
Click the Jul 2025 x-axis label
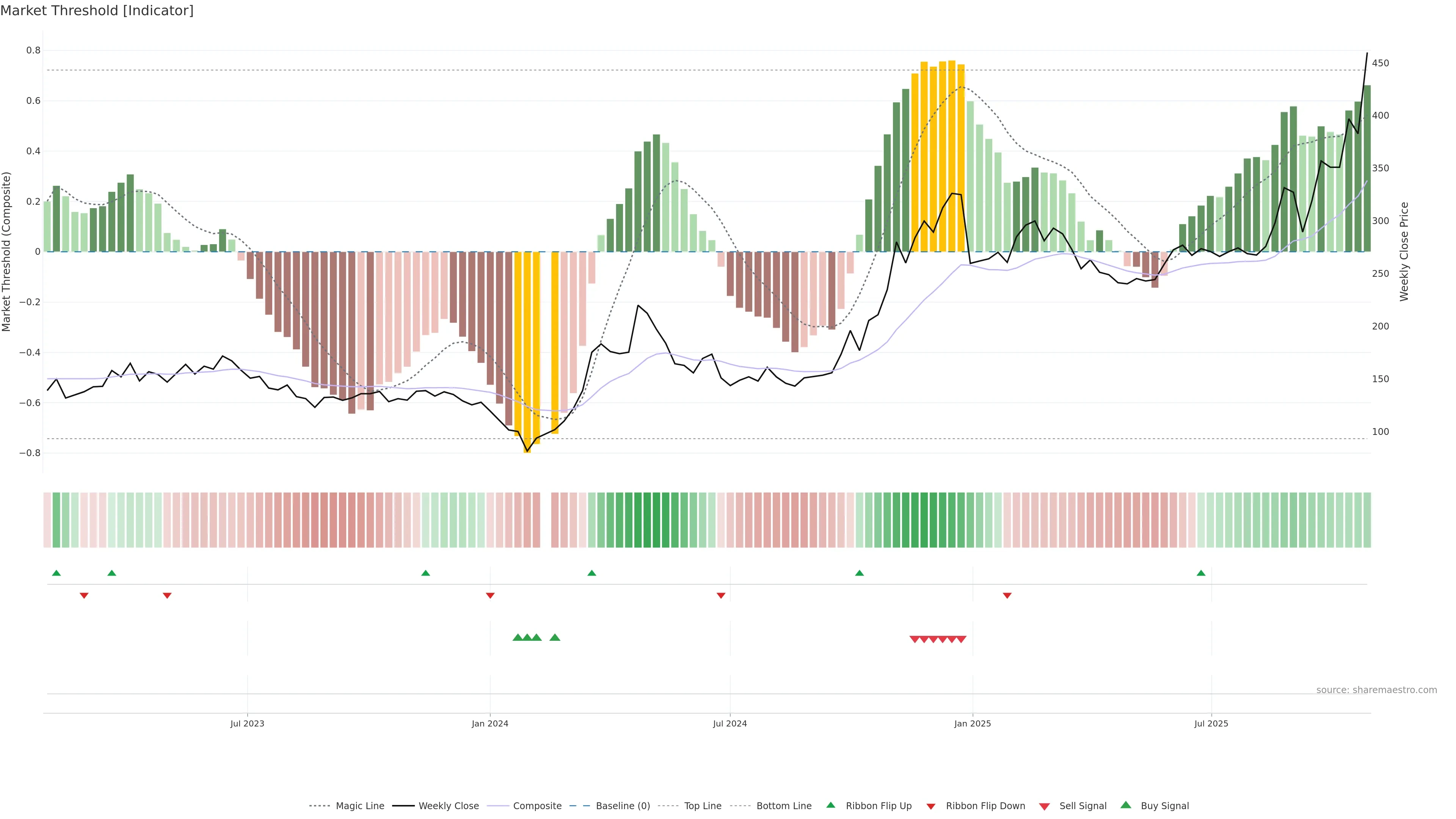(1211, 723)
